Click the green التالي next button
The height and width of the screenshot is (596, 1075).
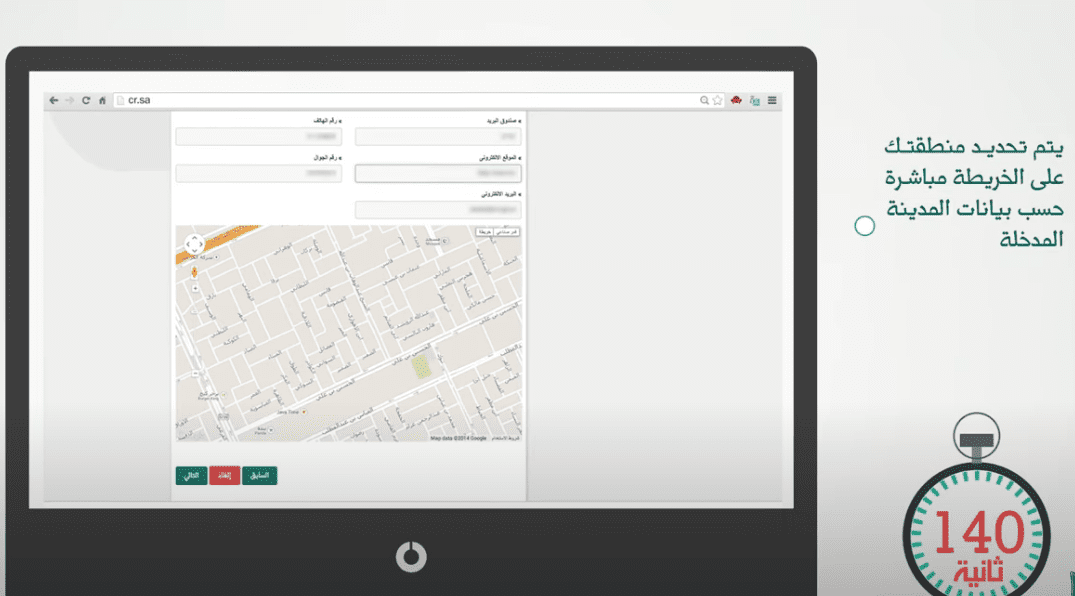point(191,475)
